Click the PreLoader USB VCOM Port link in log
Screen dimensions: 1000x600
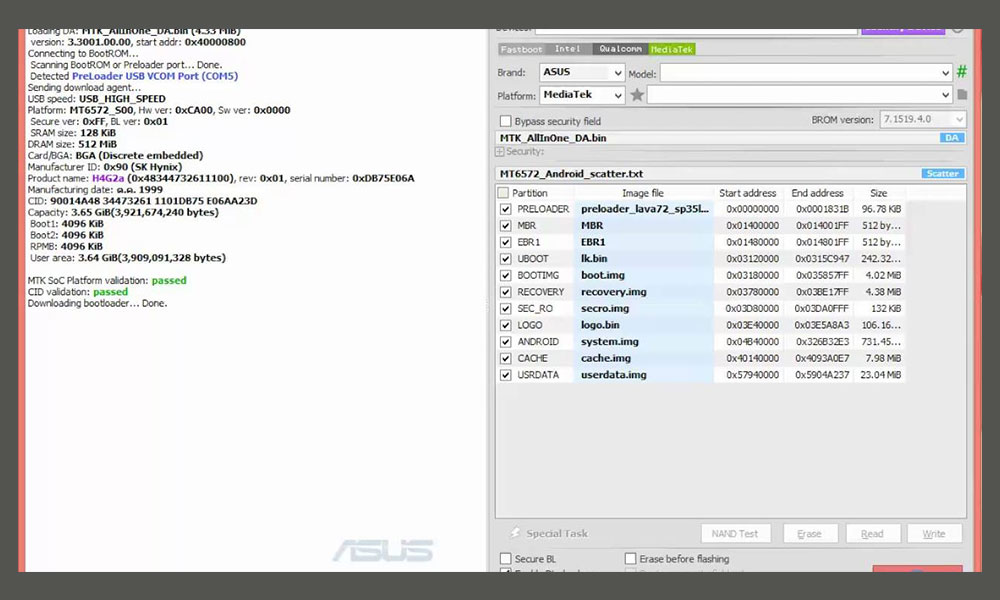(x=155, y=76)
